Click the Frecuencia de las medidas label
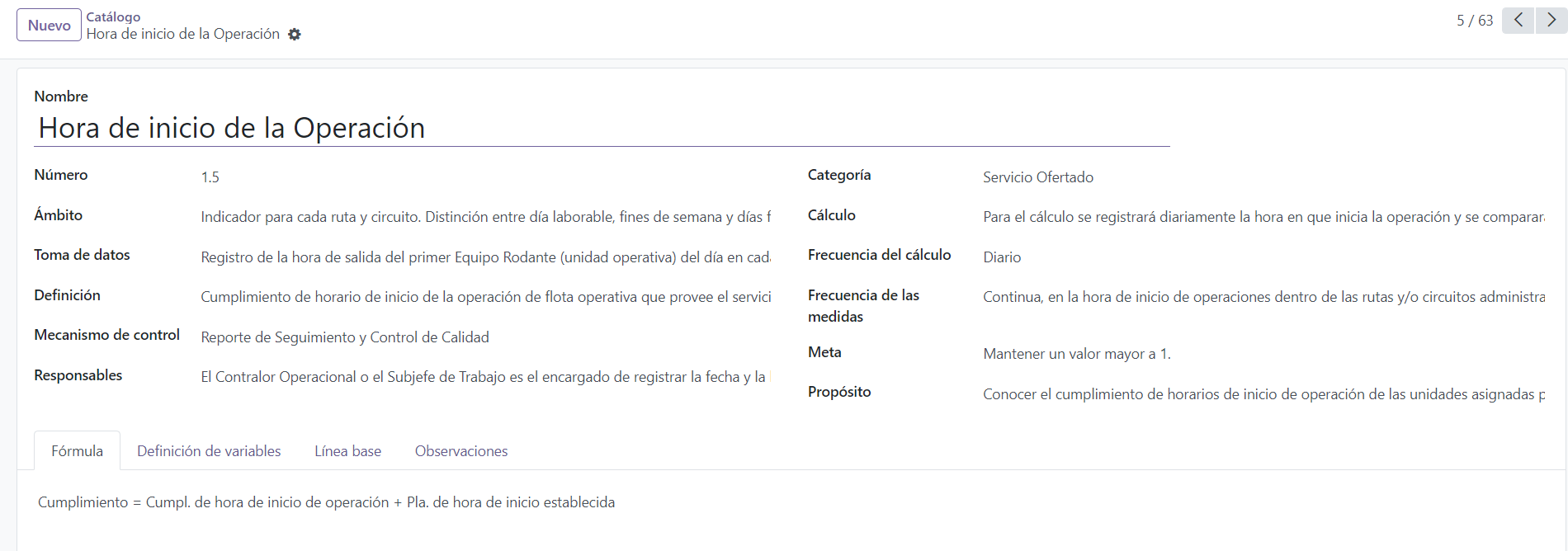Screen dimensions: 1568x551 click(863, 306)
